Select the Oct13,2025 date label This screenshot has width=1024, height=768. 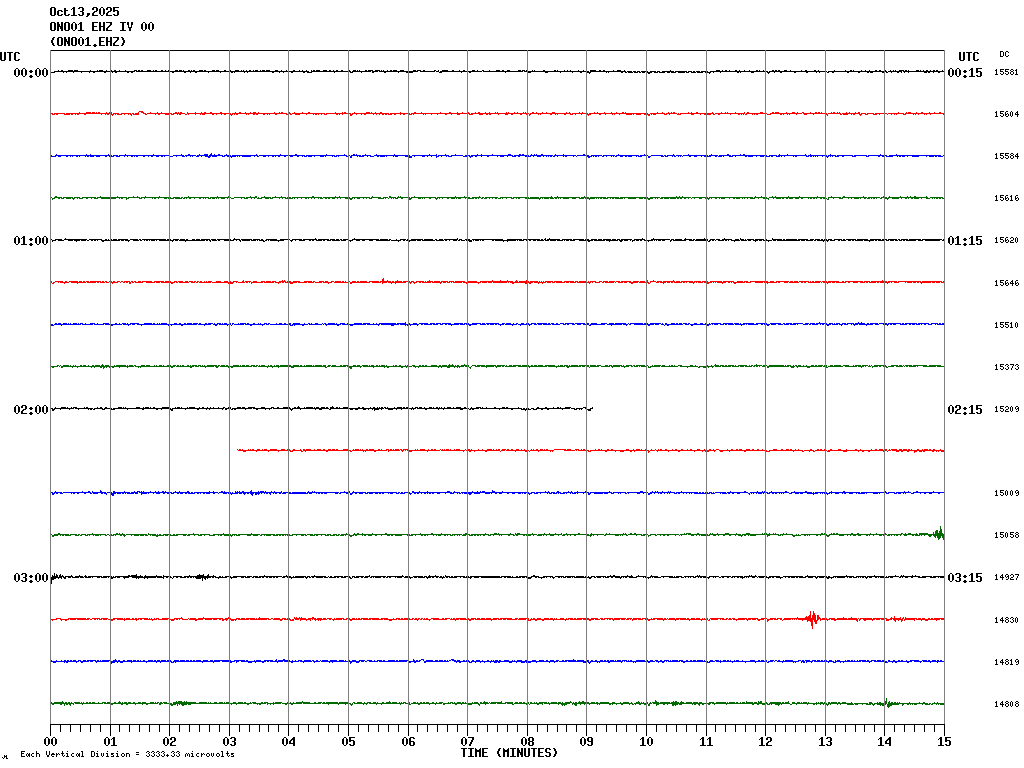84,12
